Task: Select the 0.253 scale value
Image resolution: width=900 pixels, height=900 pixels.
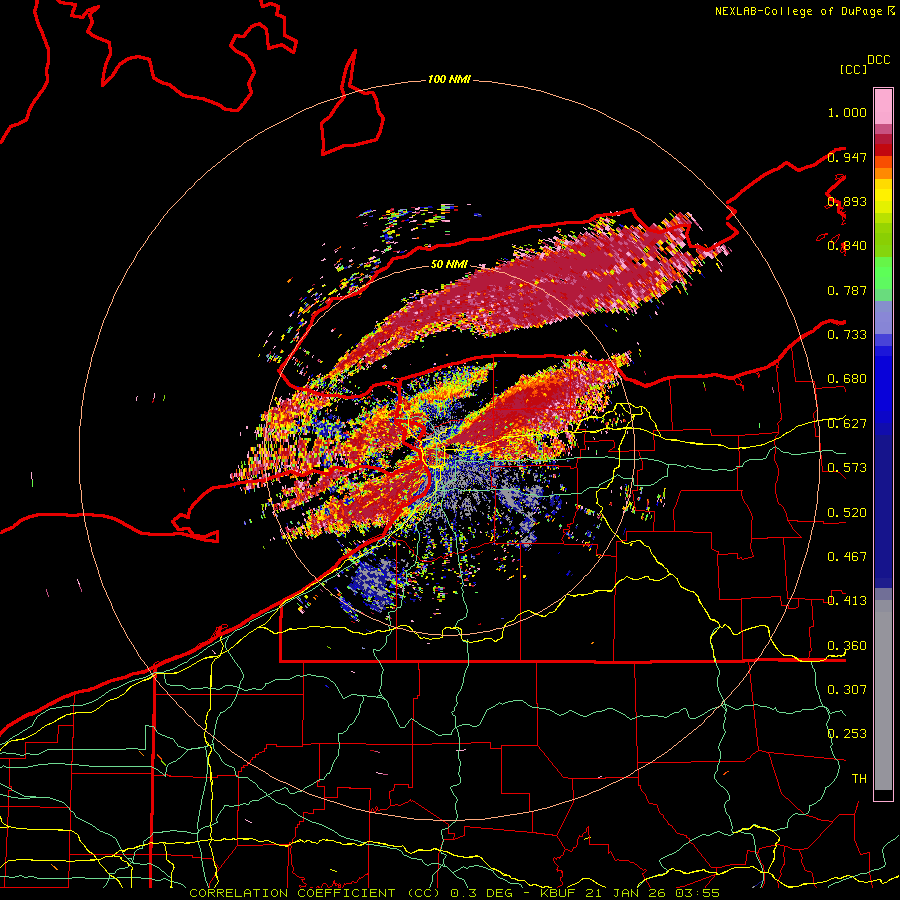Action: [847, 734]
